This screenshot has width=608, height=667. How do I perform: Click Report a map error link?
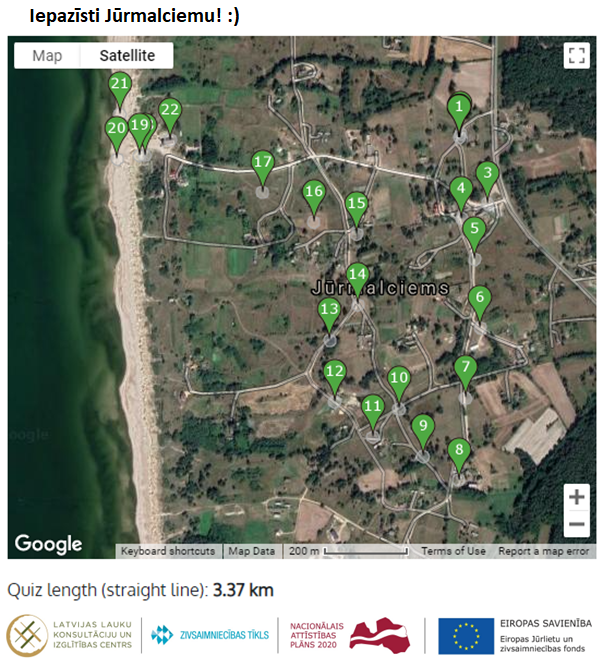click(x=545, y=551)
